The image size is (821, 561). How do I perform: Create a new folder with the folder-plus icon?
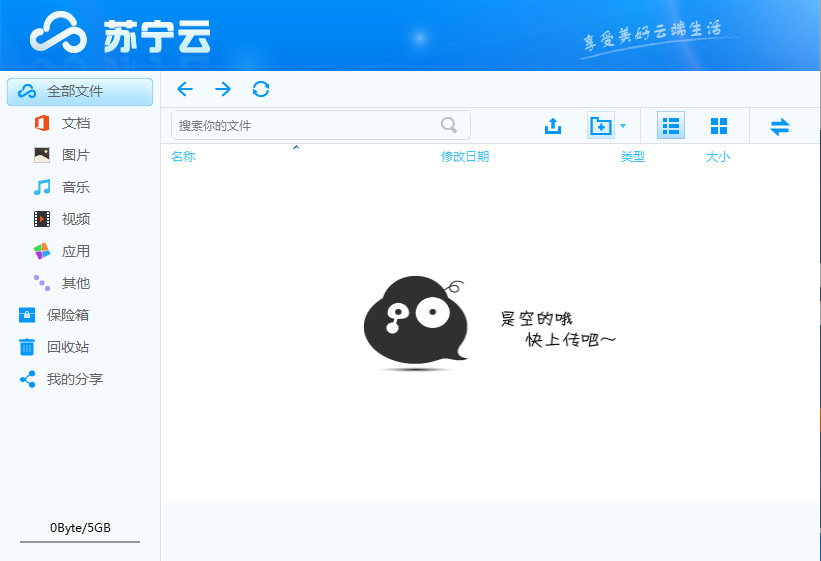tap(601, 126)
